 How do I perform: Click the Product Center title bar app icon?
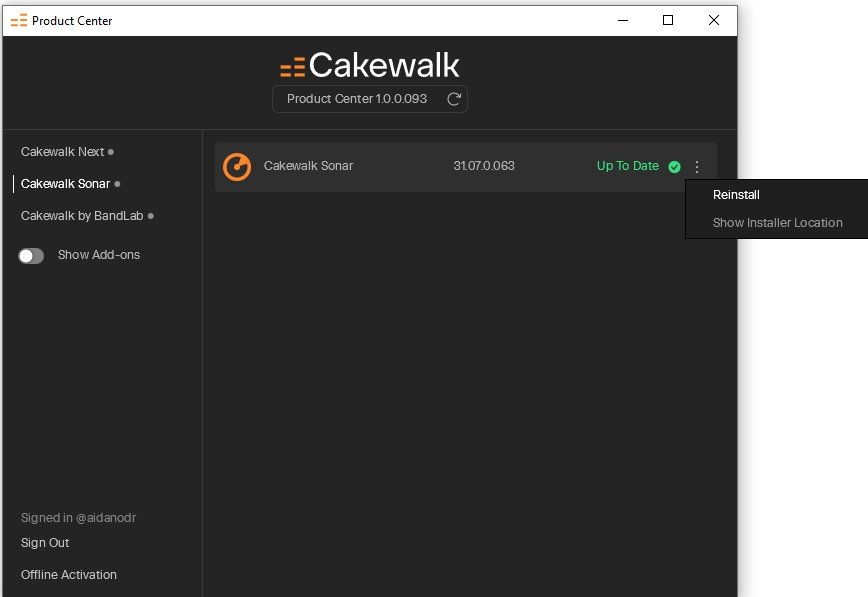(19, 21)
